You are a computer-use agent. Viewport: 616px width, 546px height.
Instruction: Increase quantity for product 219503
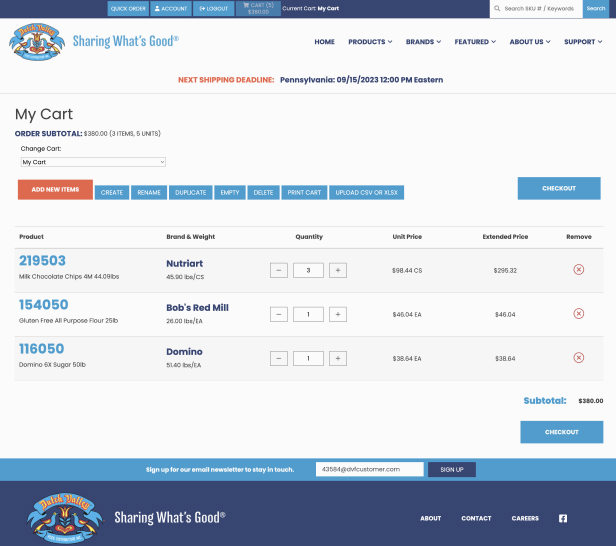338,270
